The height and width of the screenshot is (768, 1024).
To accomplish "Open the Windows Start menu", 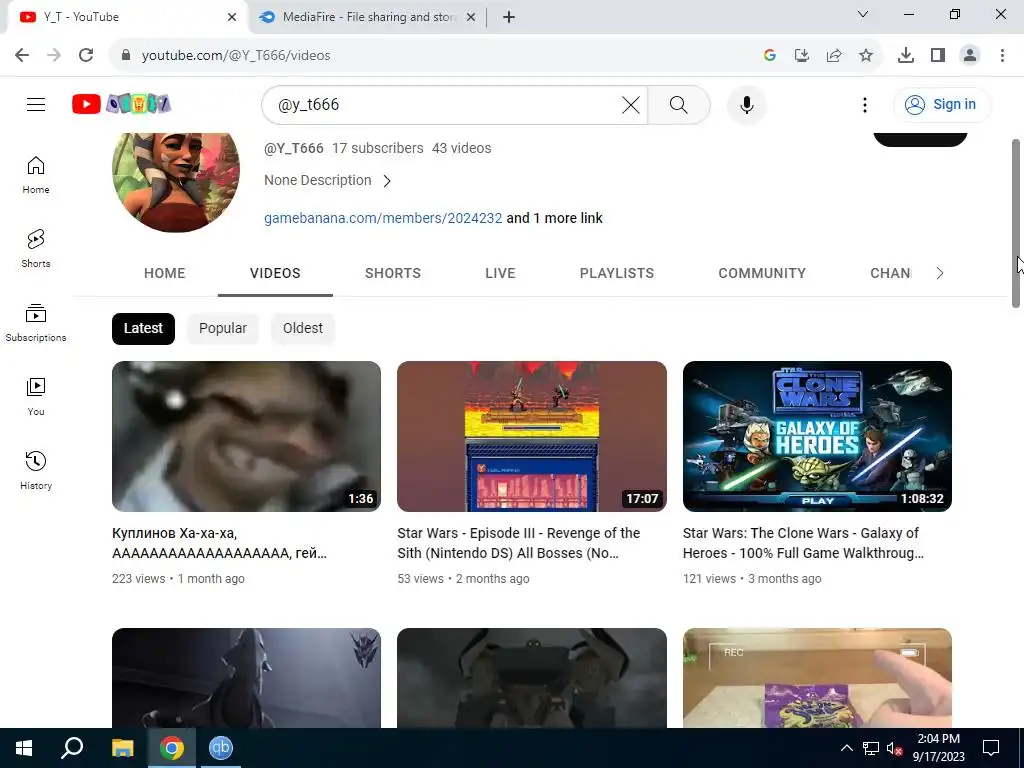I will (24, 748).
